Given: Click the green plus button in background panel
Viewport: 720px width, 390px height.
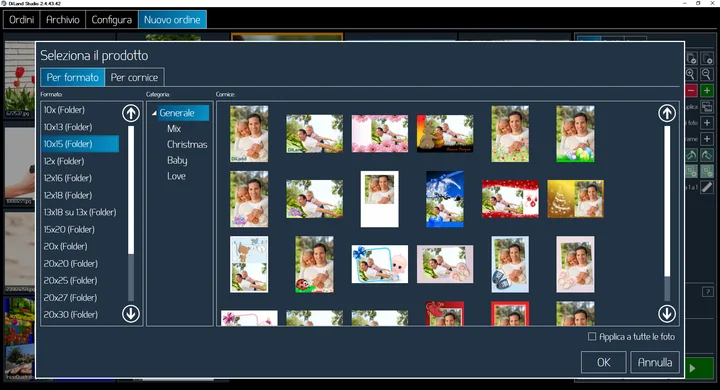Looking at the screenshot, I should [x=707, y=90].
